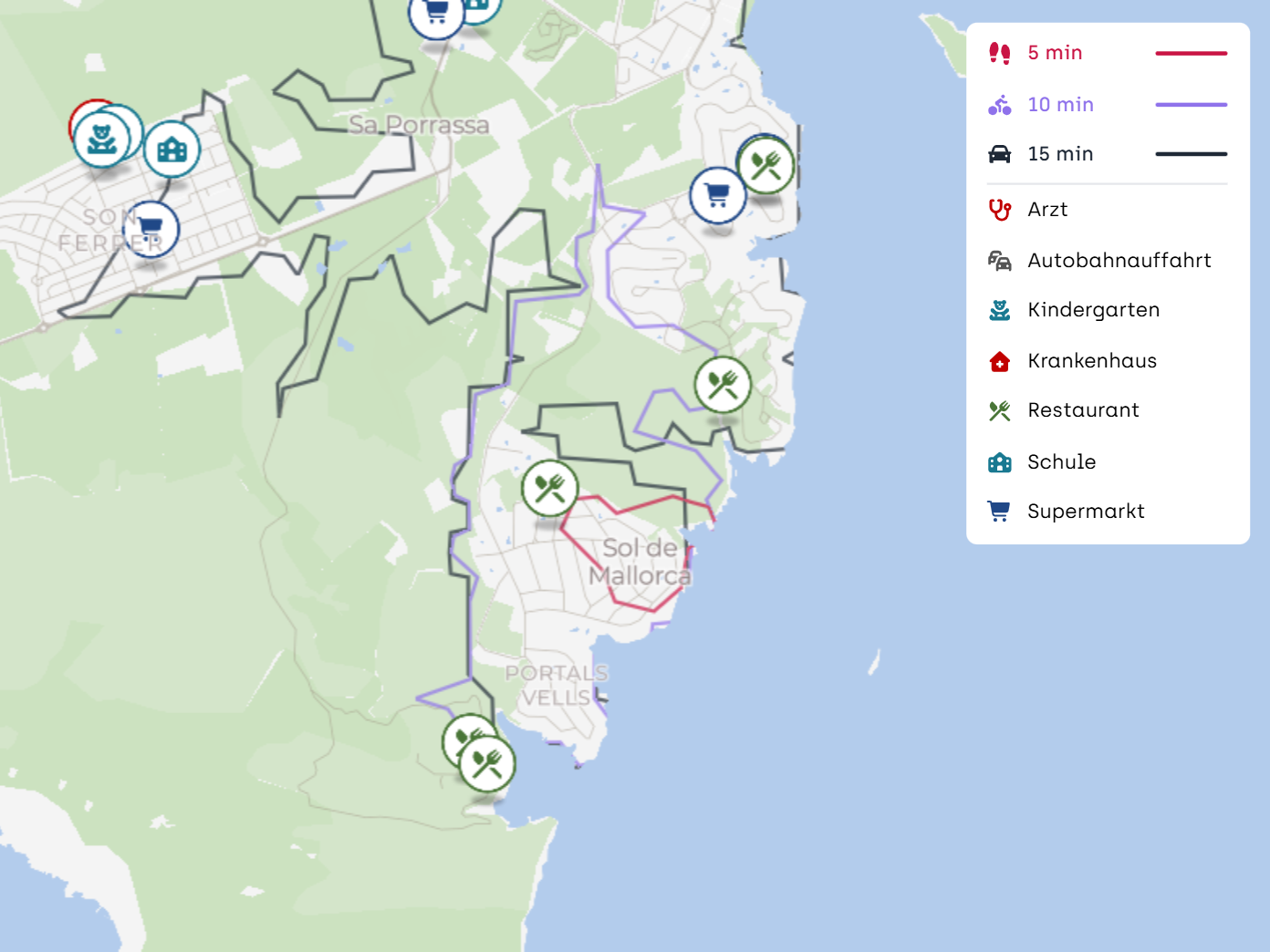Click the Kindergarten legend entry

pos(1074,310)
